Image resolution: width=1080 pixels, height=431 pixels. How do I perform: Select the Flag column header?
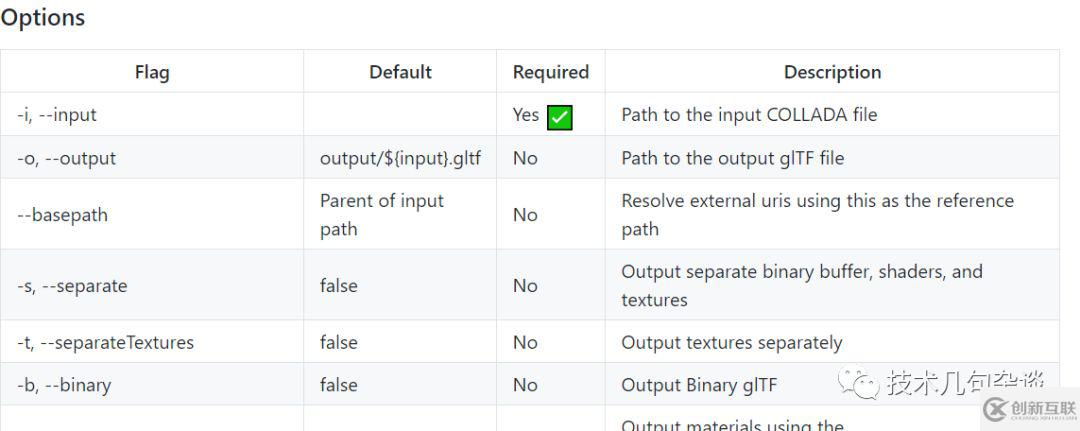click(152, 72)
